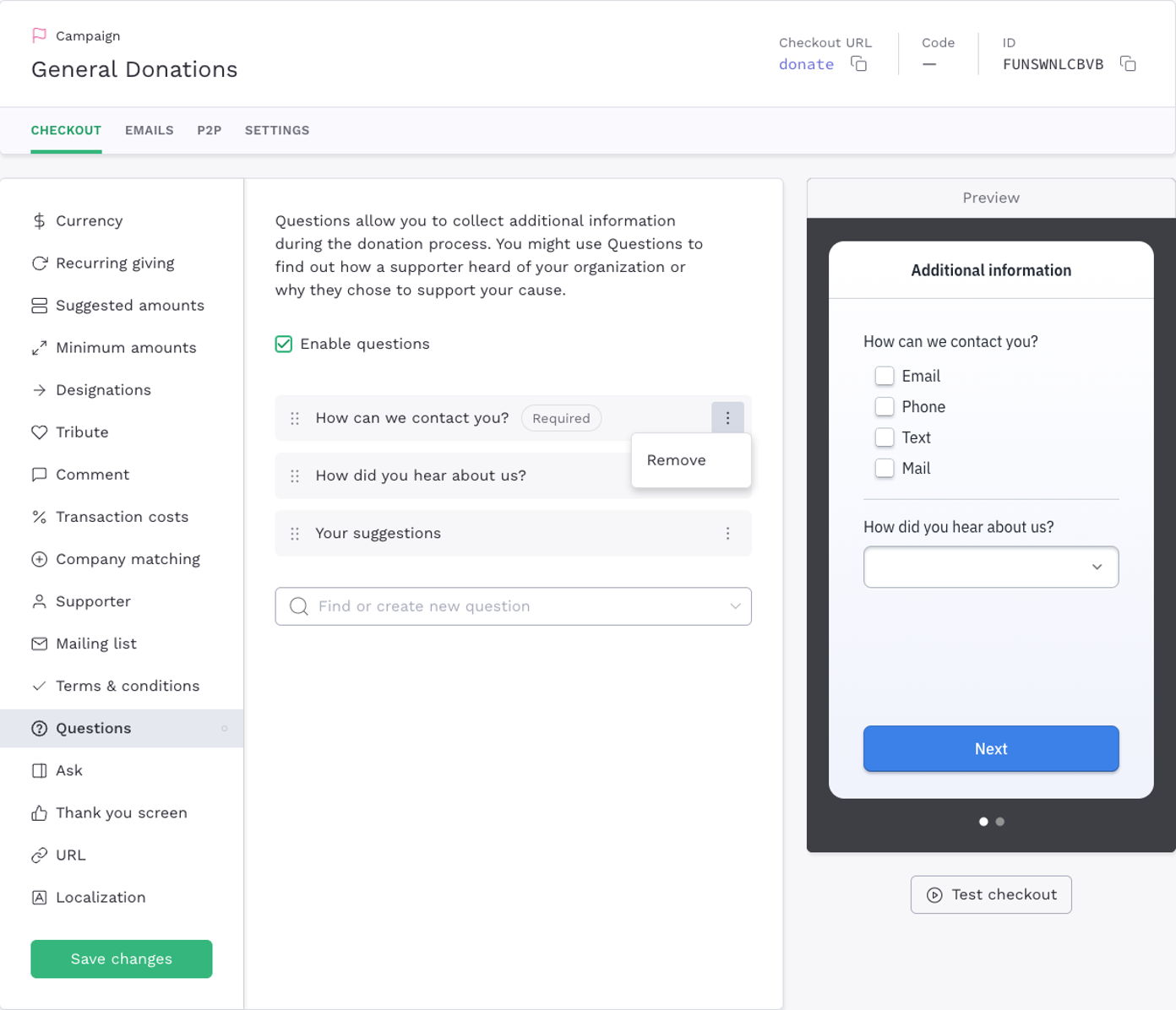Switch to the P2P tab
The width and height of the screenshot is (1176, 1010).
pyautogui.click(x=210, y=130)
